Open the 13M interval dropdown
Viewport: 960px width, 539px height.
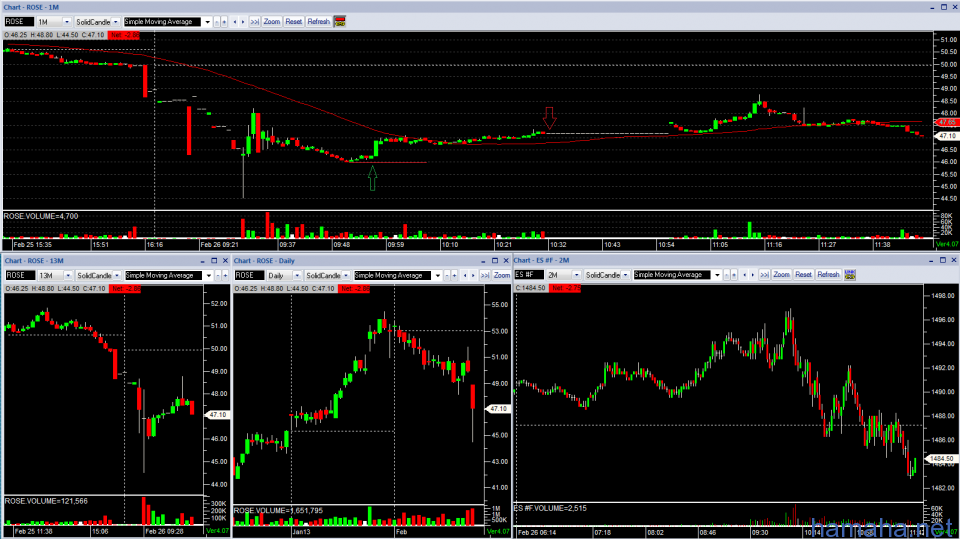coord(68,276)
